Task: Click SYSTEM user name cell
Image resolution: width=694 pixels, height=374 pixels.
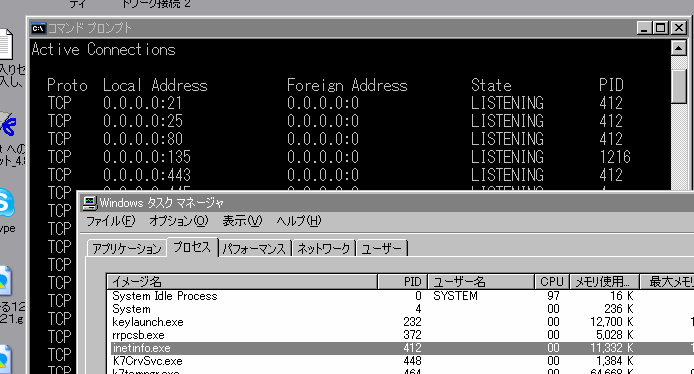Action: (455, 296)
